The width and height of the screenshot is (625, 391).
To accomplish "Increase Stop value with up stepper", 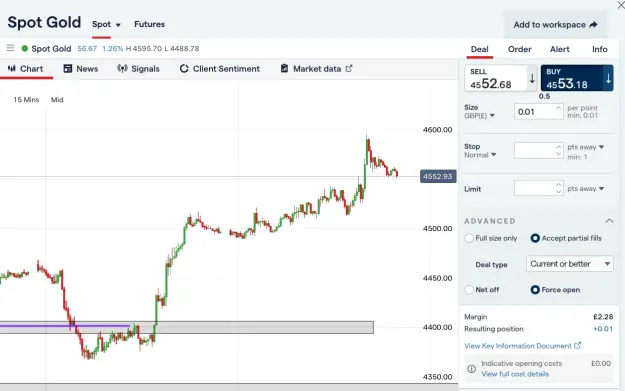I will point(558,147).
